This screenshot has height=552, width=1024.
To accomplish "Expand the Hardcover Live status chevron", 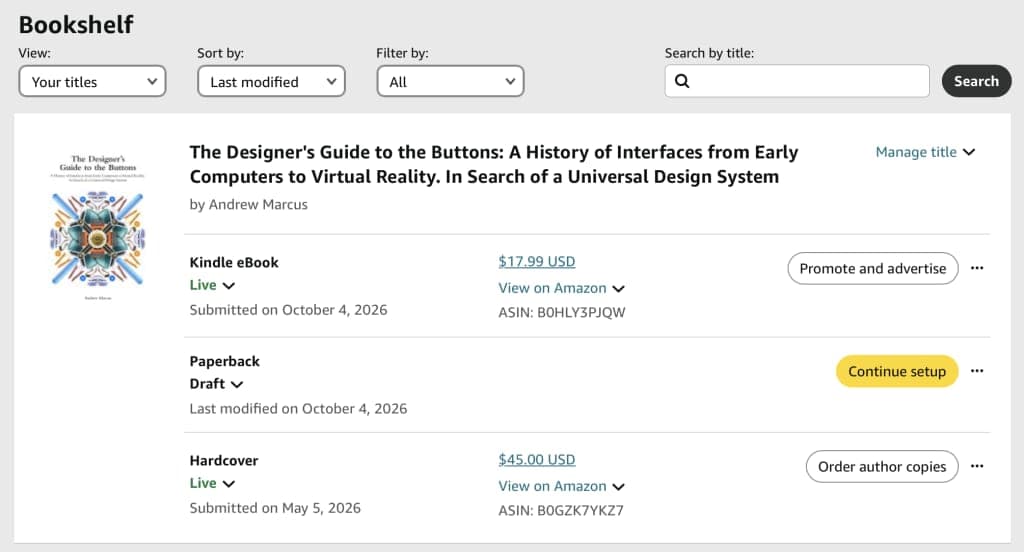I will (x=229, y=483).
